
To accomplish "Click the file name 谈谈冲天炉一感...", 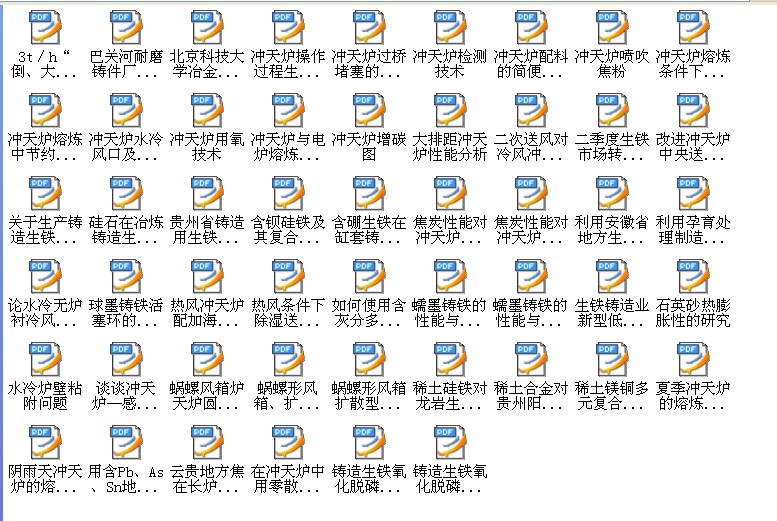I will click(126, 396).
